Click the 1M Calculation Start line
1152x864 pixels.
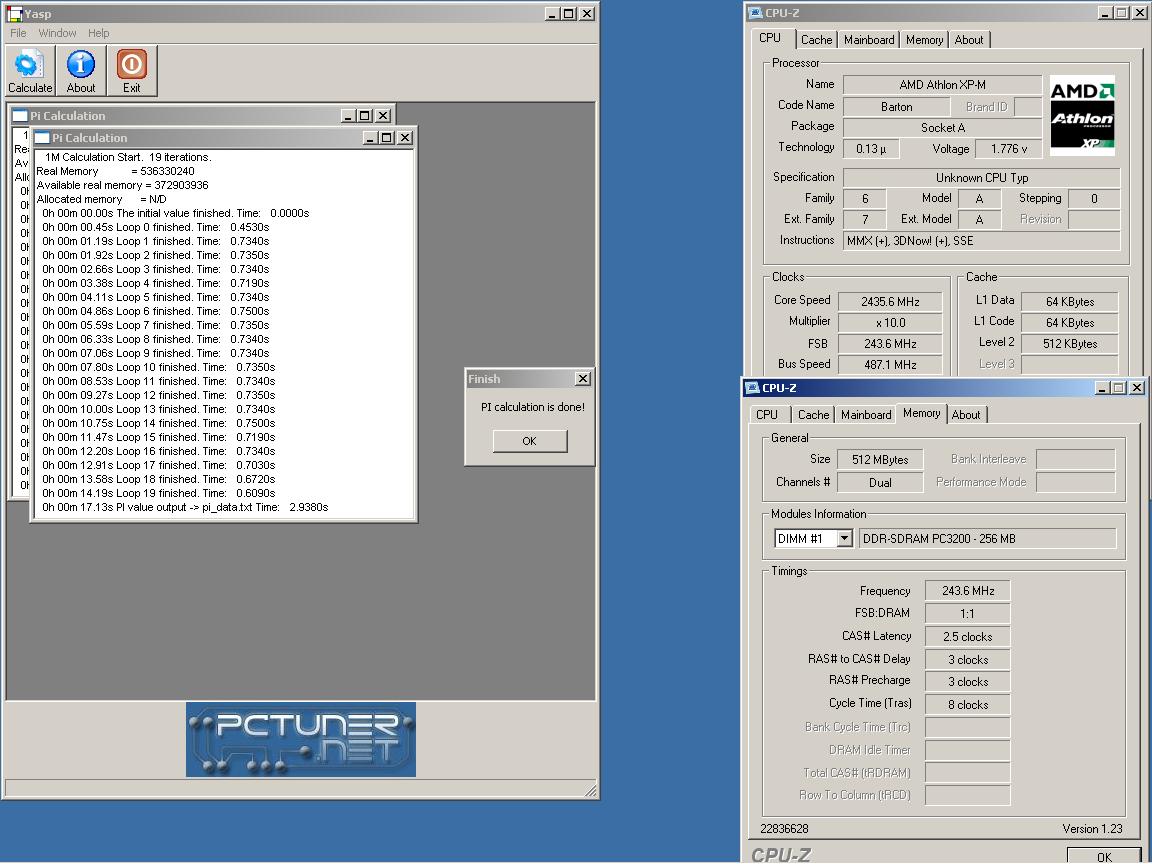pos(128,157)
